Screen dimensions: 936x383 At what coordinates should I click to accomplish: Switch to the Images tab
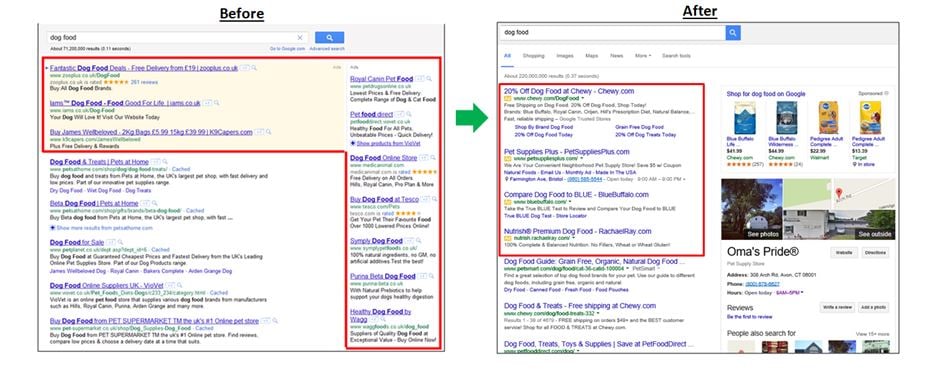click(565, 56)
